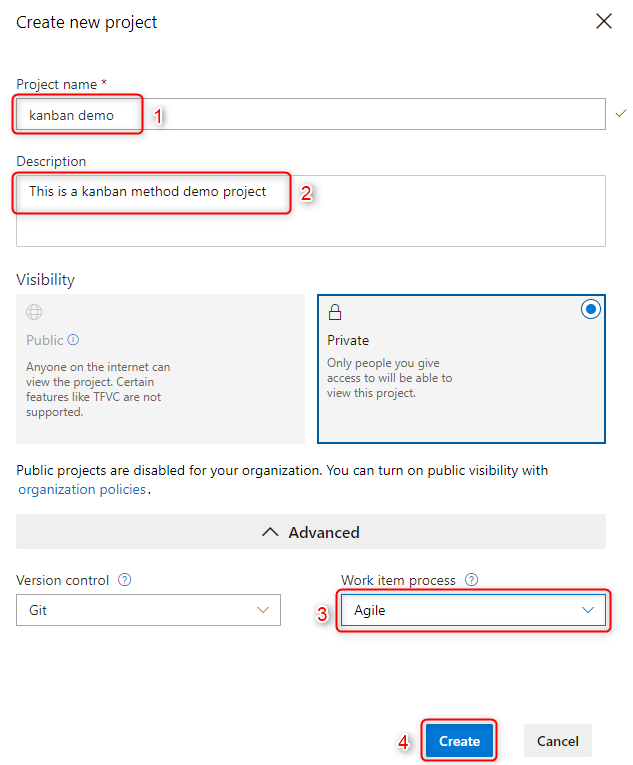The height and width of the screenshot is (765, 633).
Task: Click the Cancel button
Action: (558, 741)
